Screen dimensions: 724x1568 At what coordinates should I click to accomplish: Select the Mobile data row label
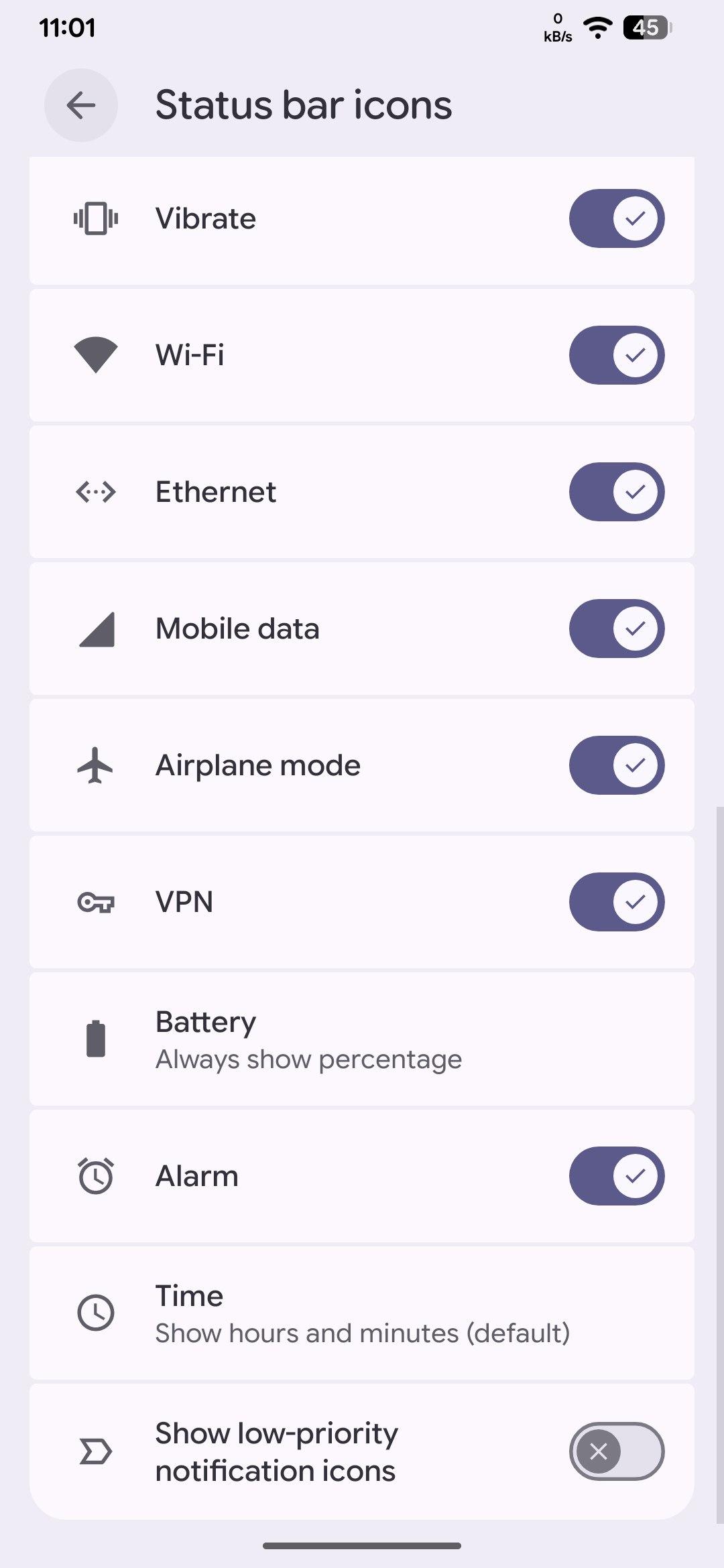237,629
